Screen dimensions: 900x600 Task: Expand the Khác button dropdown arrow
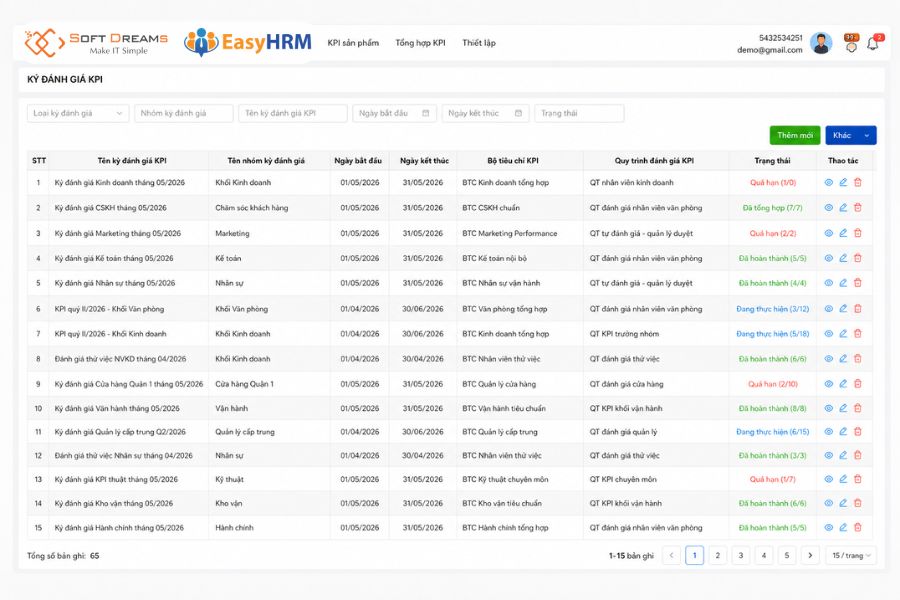point(867,136)
